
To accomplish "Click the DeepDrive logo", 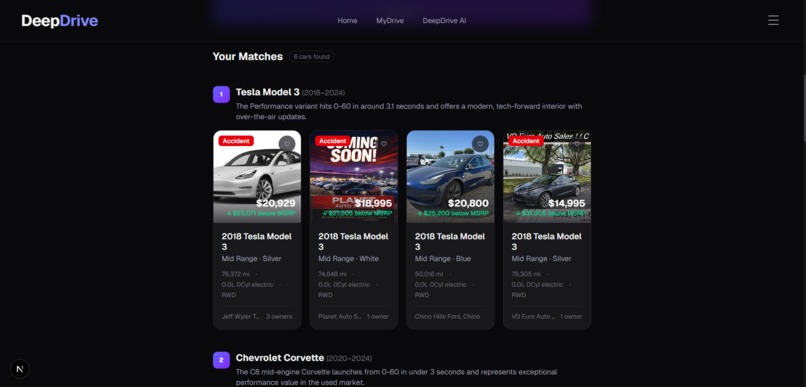I will [x=60, y=21].
